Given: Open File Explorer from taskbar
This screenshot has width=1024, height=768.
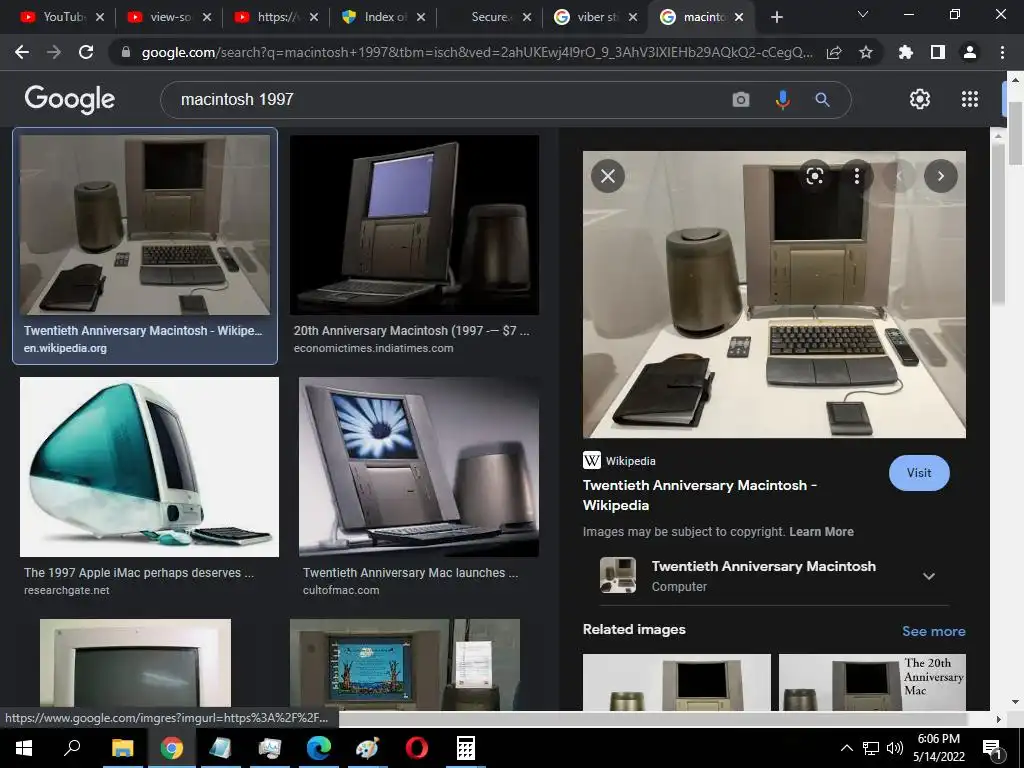Looking at the screenshot, I should tap(122, 748).
